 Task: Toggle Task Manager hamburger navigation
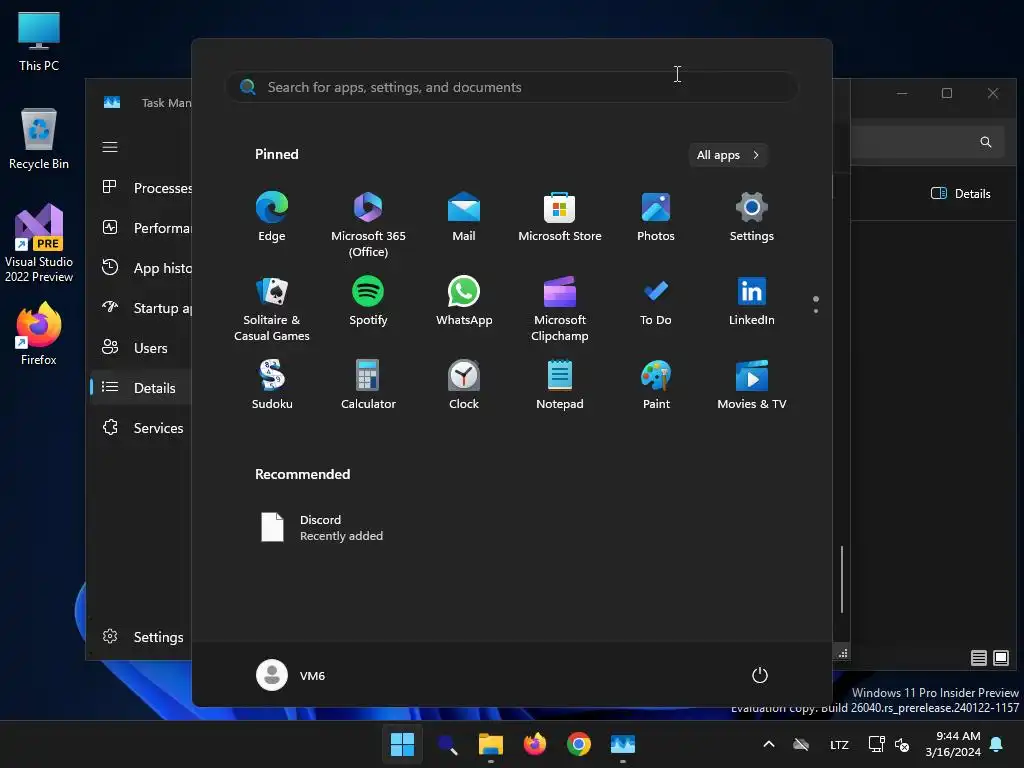coord(110,147)
